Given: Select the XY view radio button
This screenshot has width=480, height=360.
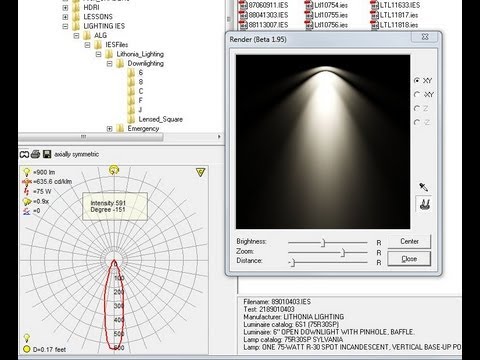Looking at the screenshot, I should click(x=417, y=80).
